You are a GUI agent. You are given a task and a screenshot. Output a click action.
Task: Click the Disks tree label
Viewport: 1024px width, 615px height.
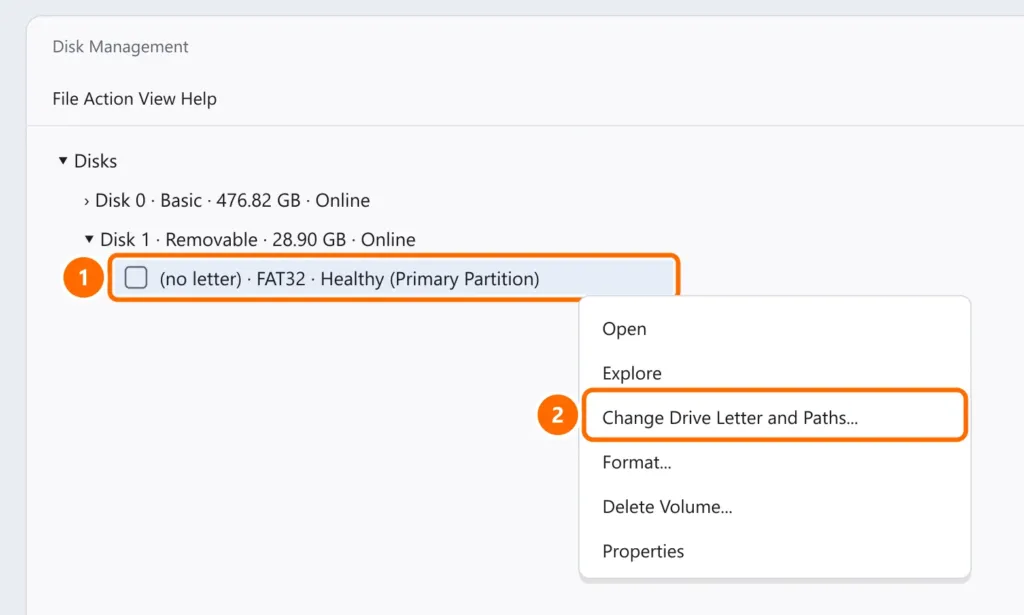pyautogui.click(x=95, y=161)
